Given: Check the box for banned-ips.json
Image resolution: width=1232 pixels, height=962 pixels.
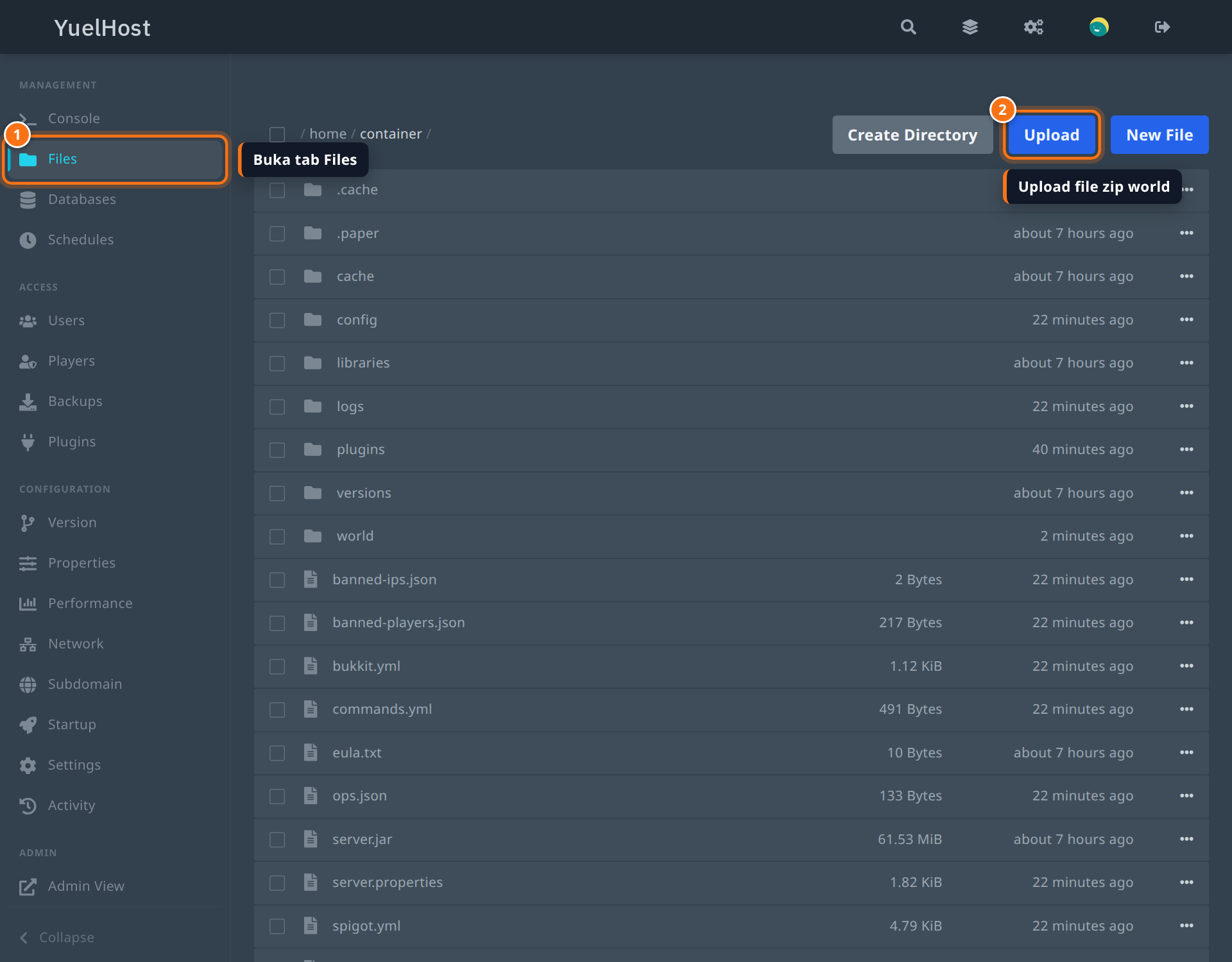Looking at the screenshot, I should pyautogui.click(x=277, y=580).
